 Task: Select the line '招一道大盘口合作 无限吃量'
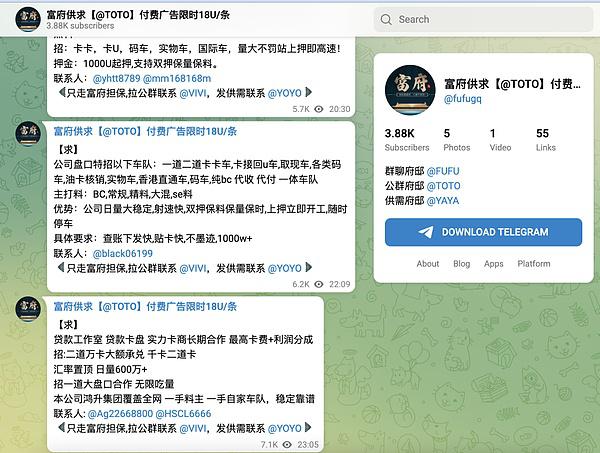pos(114,384)
